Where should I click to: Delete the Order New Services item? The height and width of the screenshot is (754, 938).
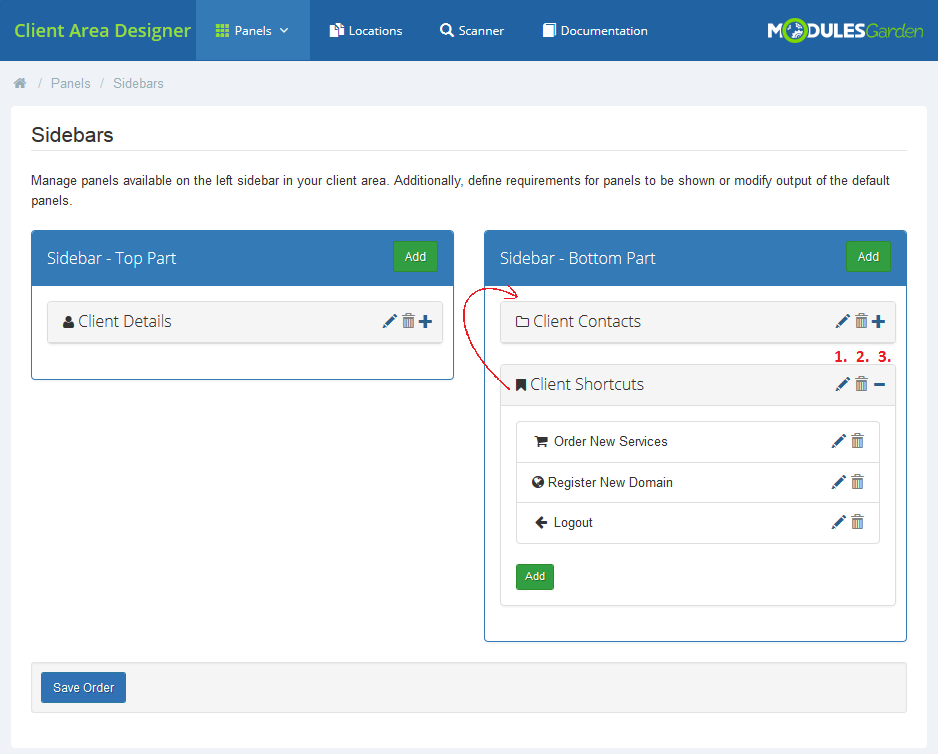857,442
